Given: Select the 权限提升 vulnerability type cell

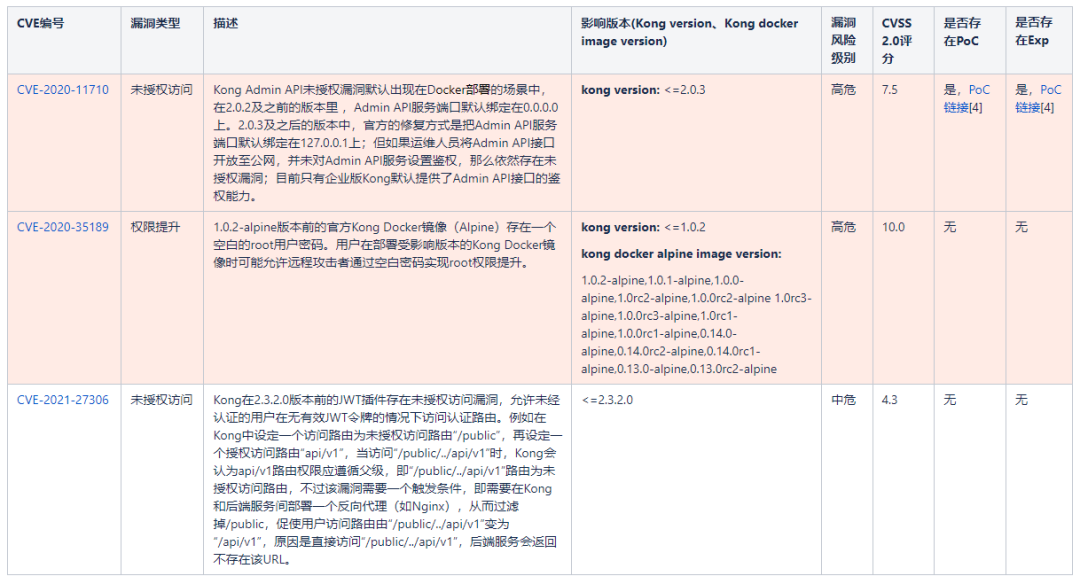Looking at the screenshot, I should coord(156,227).
